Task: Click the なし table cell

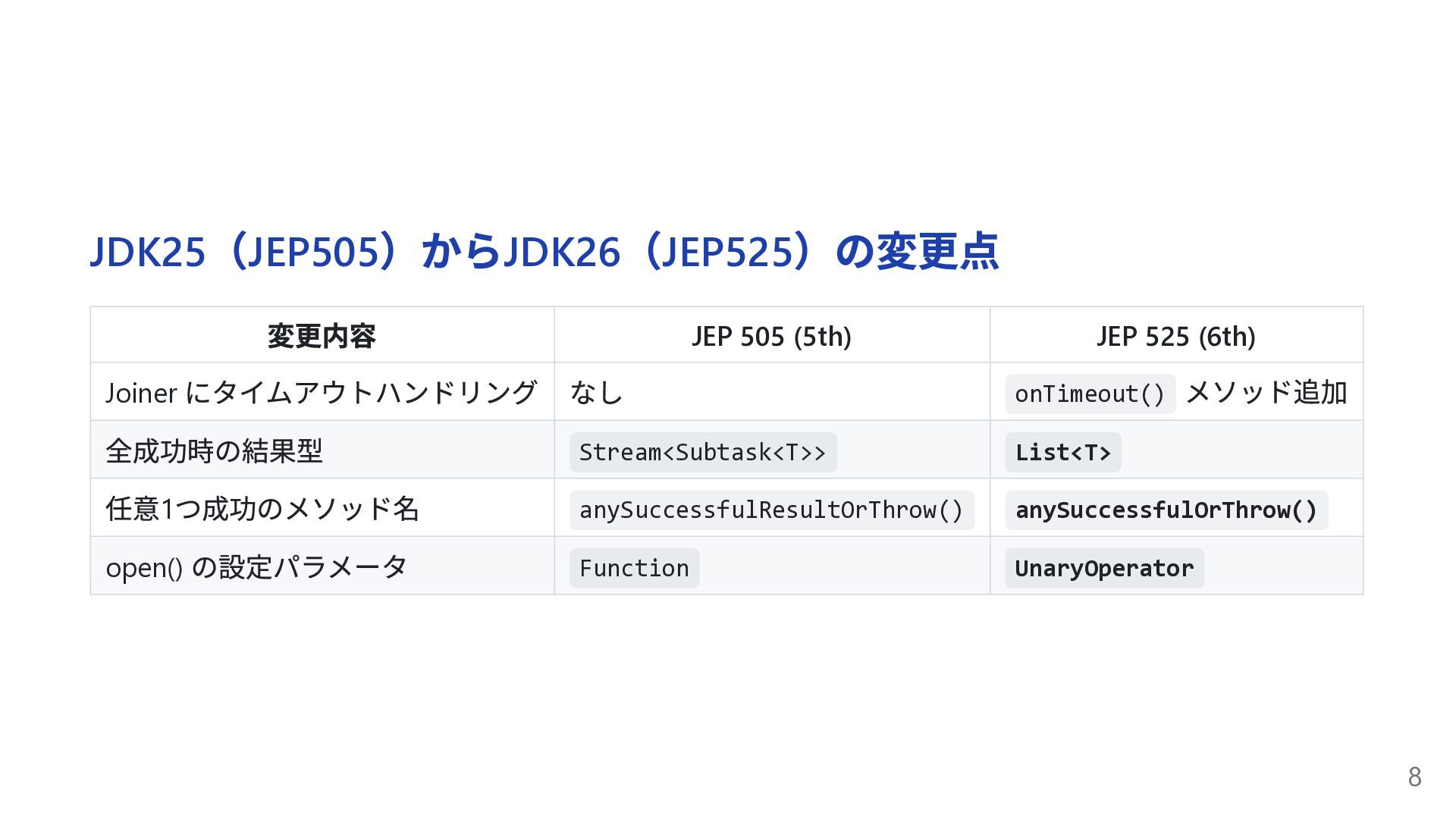Action: pos(596,393)
